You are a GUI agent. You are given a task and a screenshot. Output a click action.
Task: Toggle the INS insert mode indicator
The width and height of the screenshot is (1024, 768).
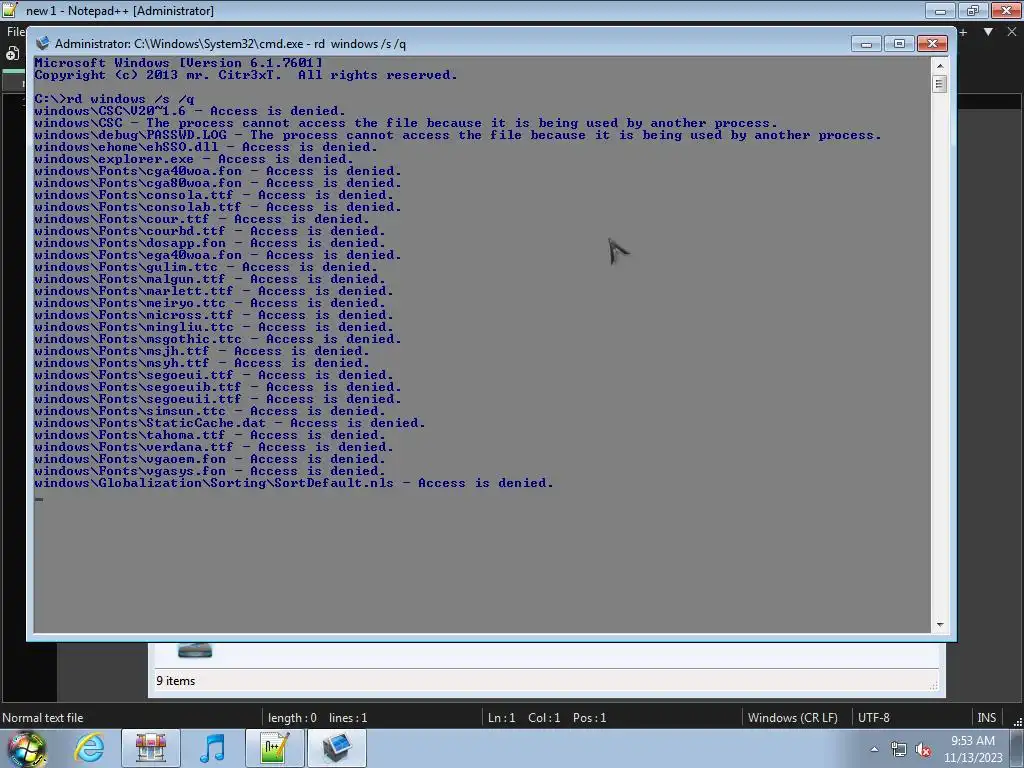(987, 718)
